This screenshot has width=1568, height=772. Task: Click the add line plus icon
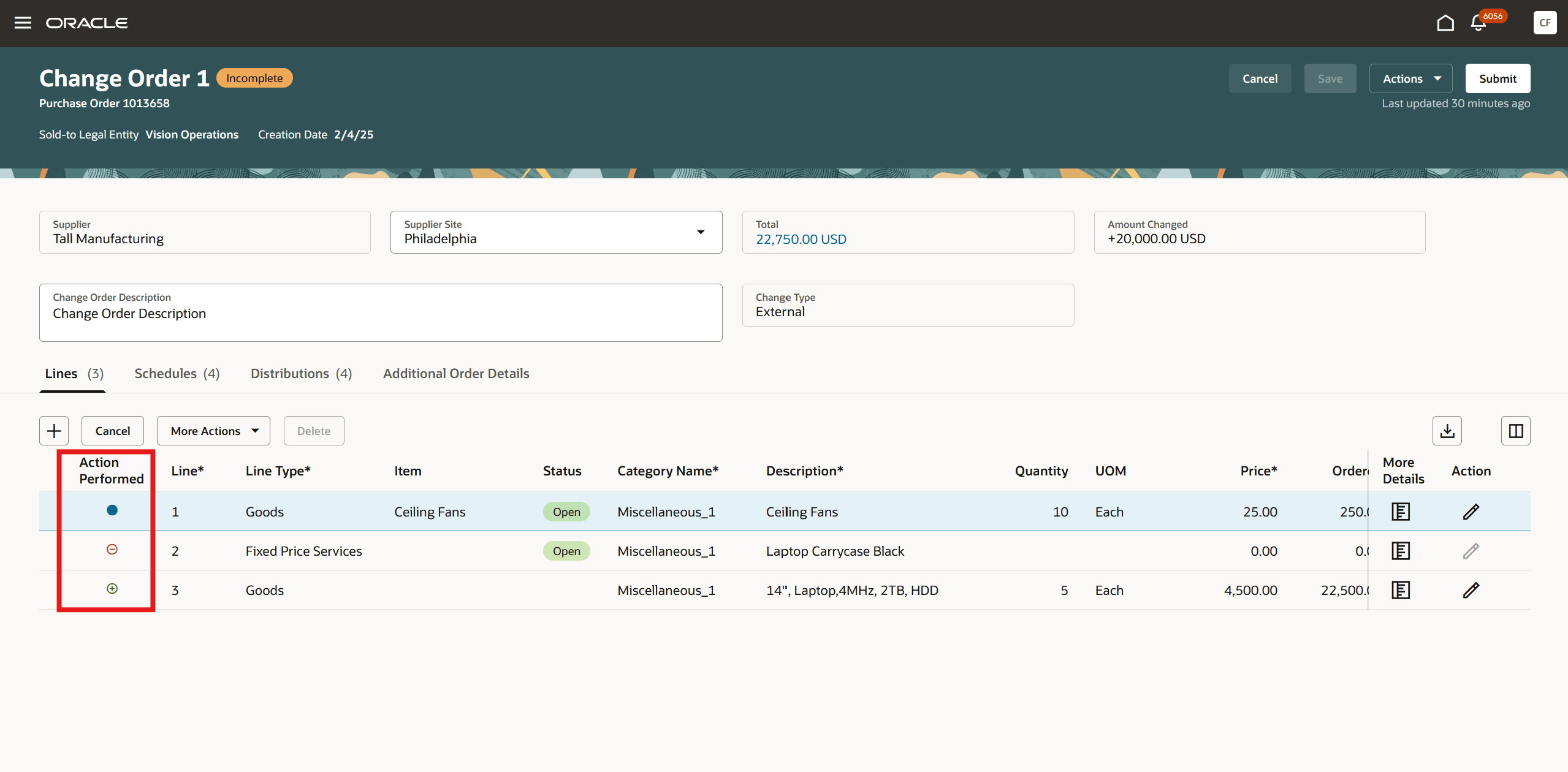[54, 431]
